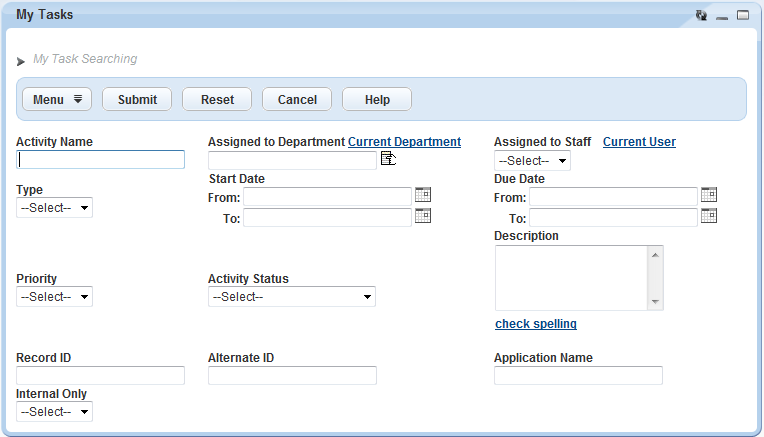Click the Reset button
764x437 pixels.
coord(217,99)
